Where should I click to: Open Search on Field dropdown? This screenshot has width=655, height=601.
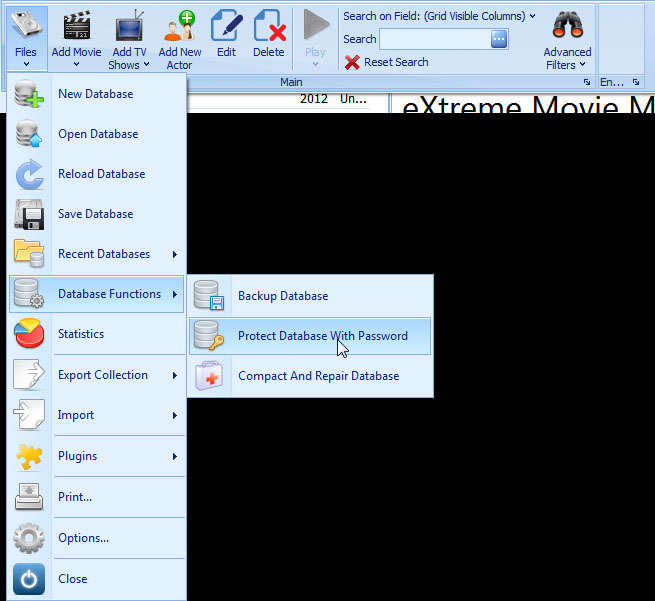[x=439, y=16]
